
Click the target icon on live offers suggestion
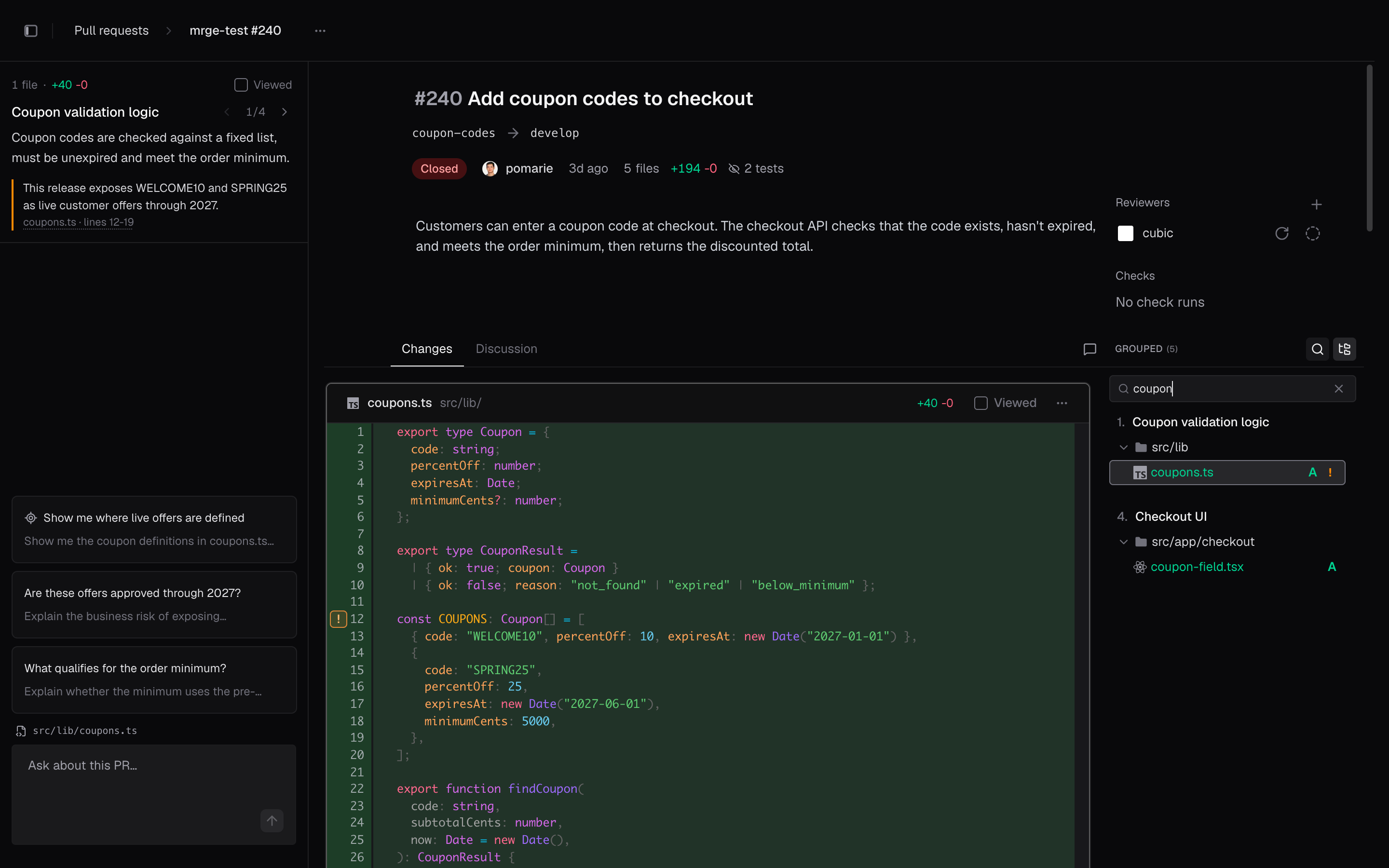pos(31,518)
